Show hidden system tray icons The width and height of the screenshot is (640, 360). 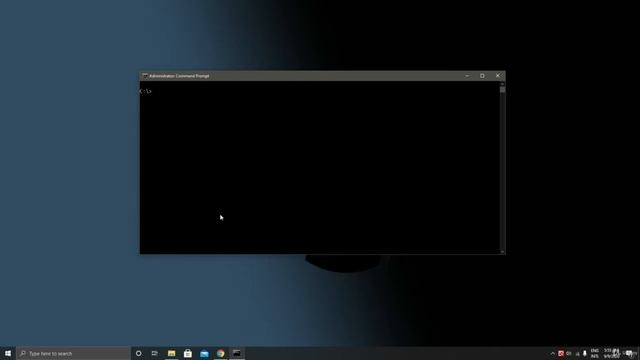point(553,353)
